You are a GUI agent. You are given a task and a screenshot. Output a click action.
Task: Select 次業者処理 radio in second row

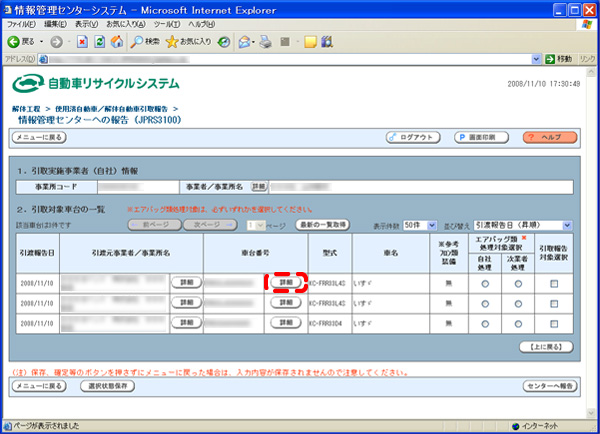click(x=518, y=304)
